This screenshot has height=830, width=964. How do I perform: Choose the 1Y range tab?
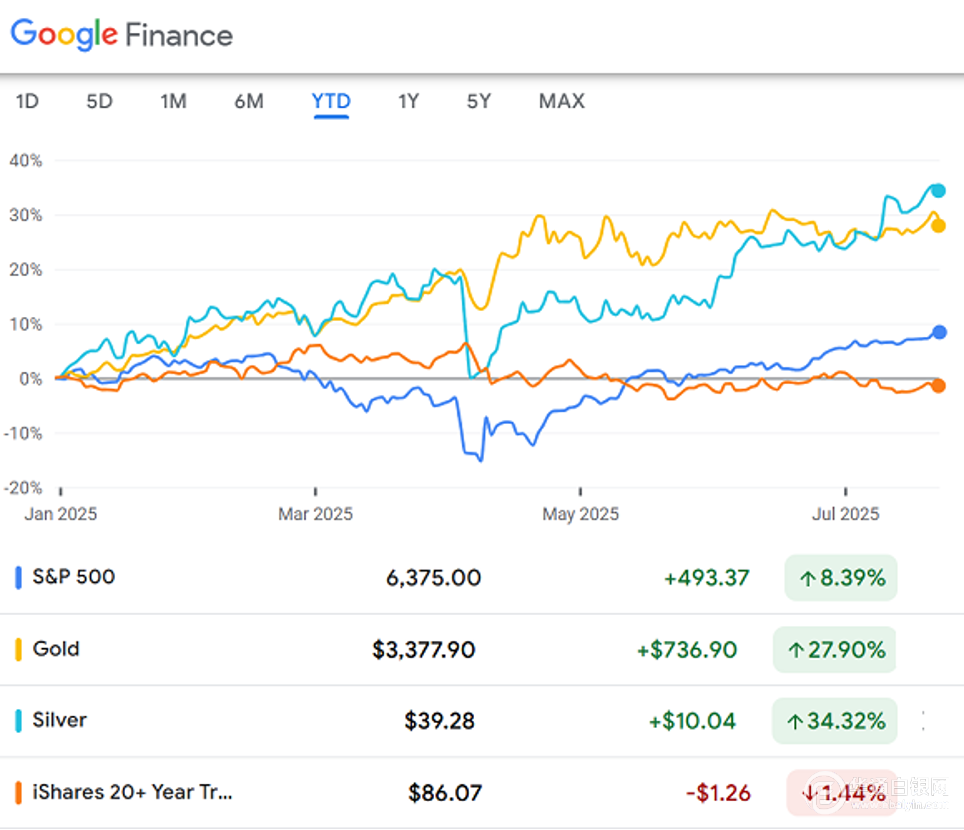408,101
